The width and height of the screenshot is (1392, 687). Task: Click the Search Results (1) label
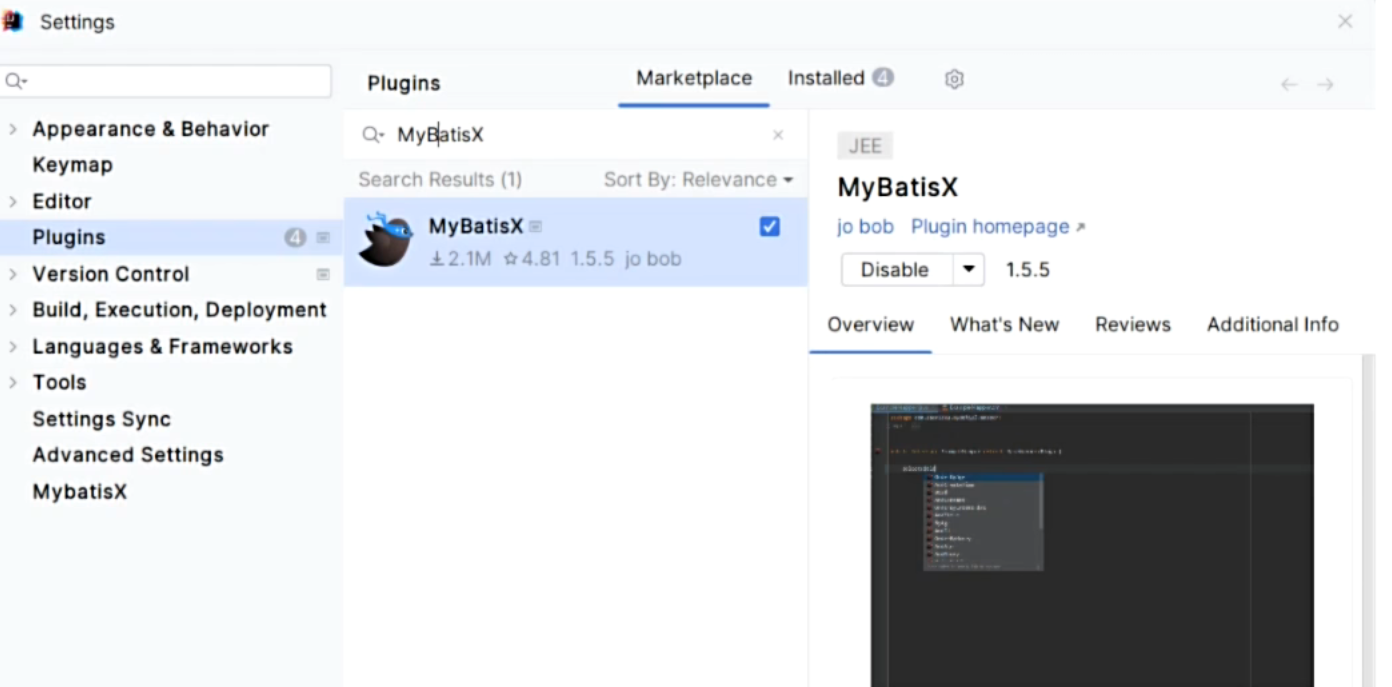pyautogui.click(x=440, y=180)
